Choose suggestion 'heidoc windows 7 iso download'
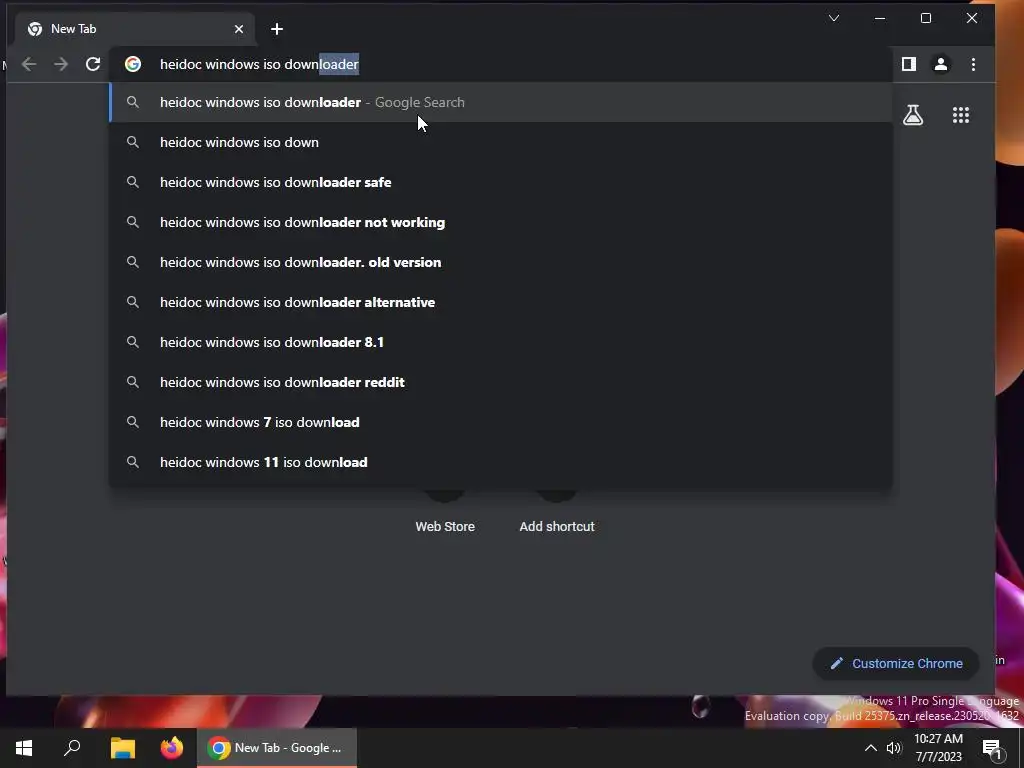This screenshot has height=768, width=1024. [501, 422]
